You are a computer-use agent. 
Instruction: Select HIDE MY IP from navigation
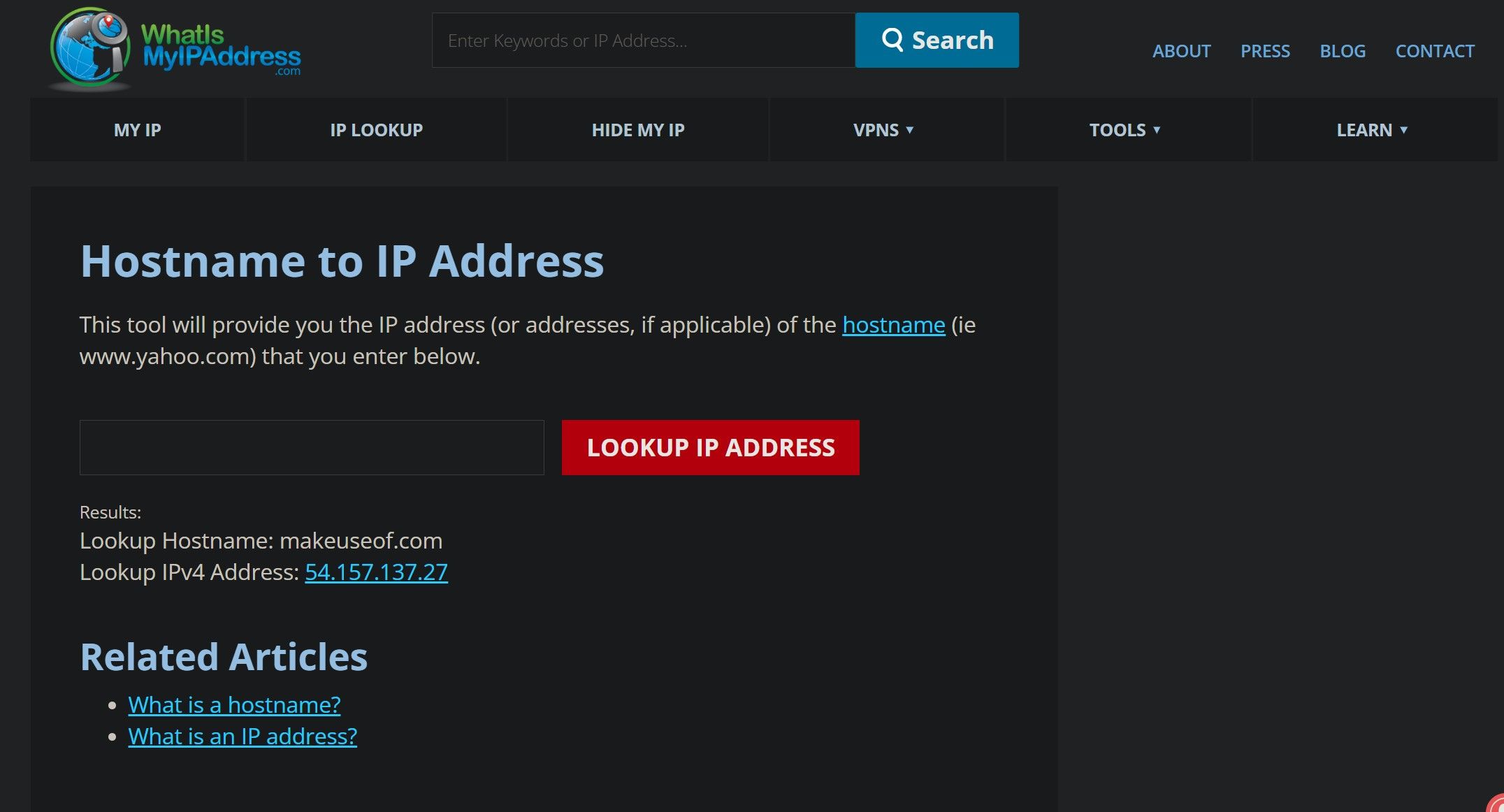click(x=637, y=129)
